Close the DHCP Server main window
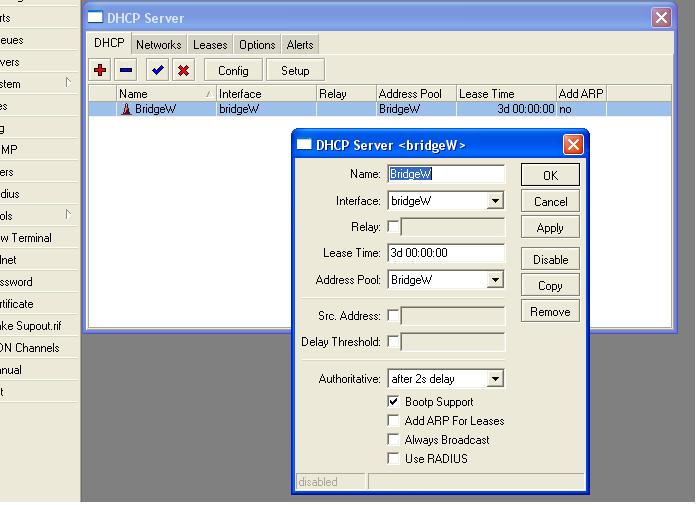 point(661,17)
